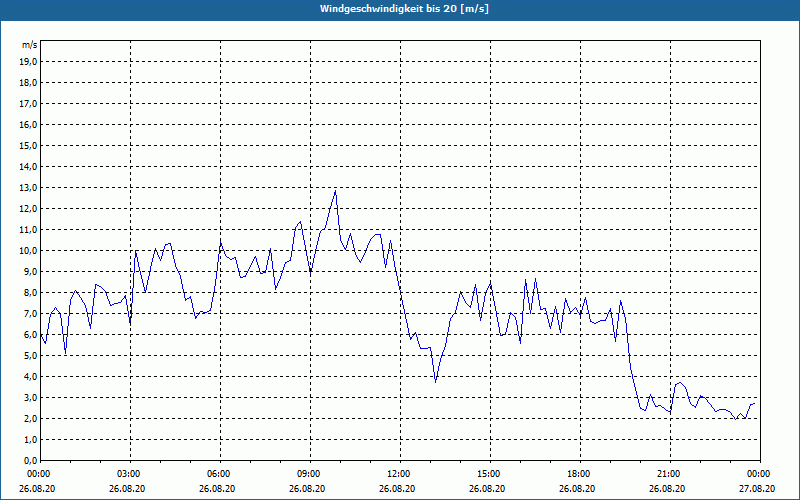Select the '13,0' y-axis label

[28, 188]
